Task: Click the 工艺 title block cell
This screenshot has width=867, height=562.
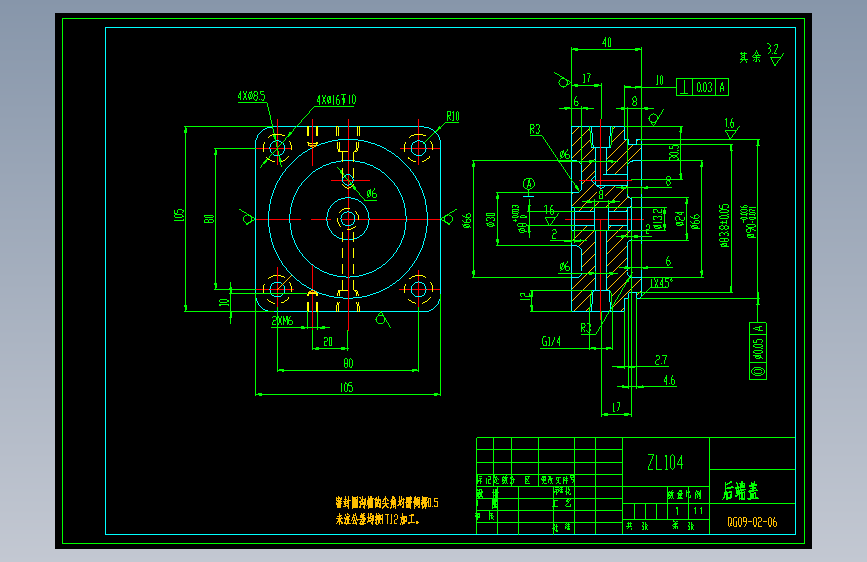Action: coord(563,503)
